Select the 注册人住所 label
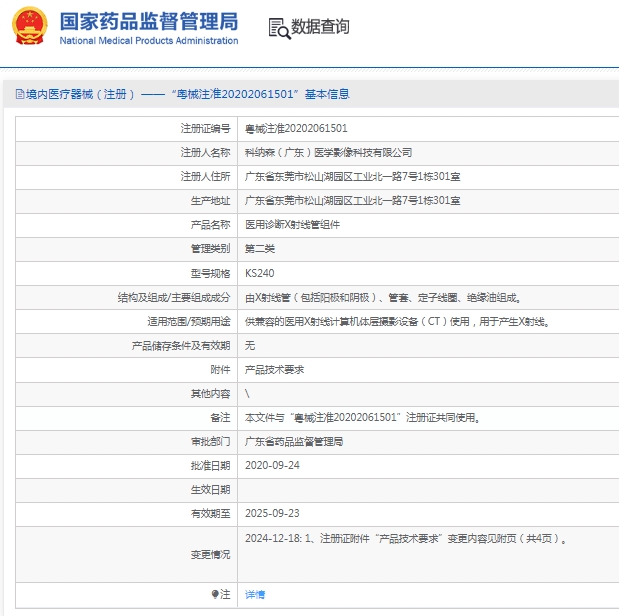619x616 pixels. pos(205,177)
